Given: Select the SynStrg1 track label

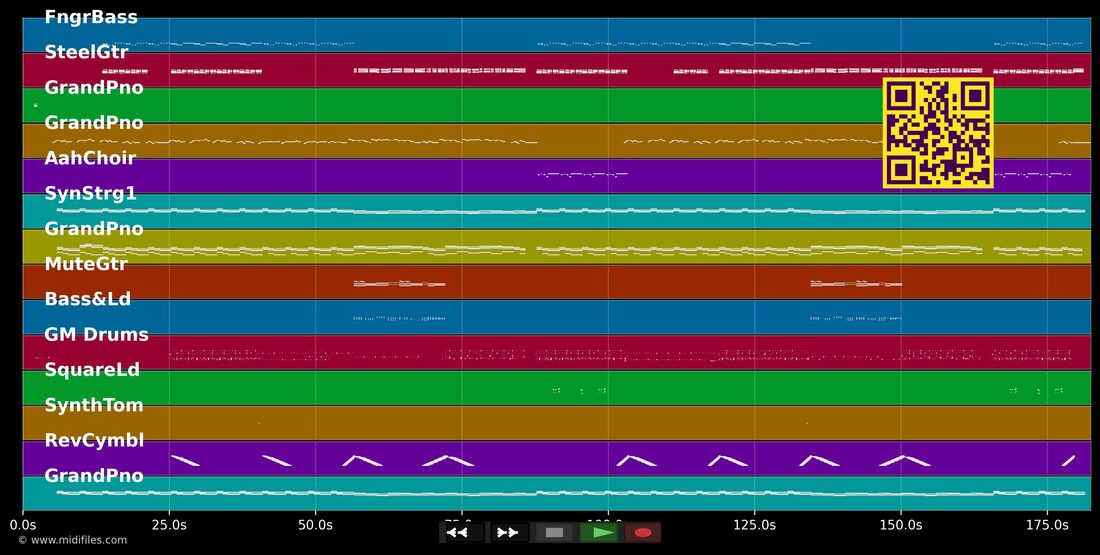Looking at the screenshot, I should pyautogui.click(x=90, y=194).
